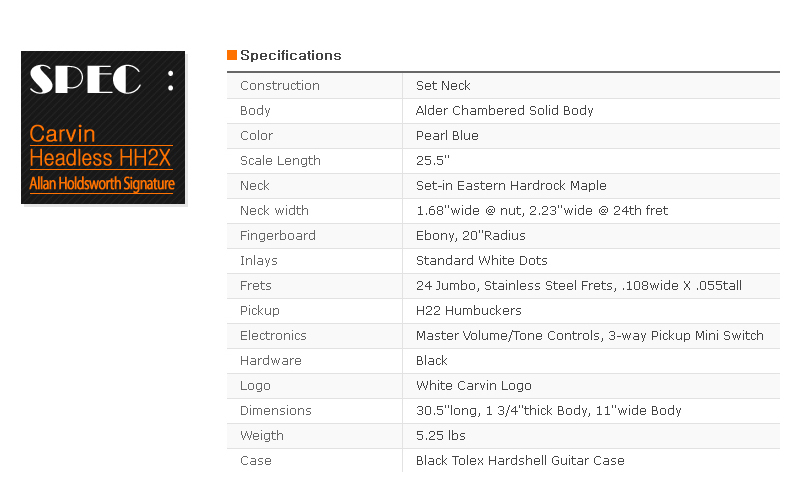Click the SPEC Carvin Headless HH2X banner
Screen dimensions: 800x492
click(x=103, y=128)
